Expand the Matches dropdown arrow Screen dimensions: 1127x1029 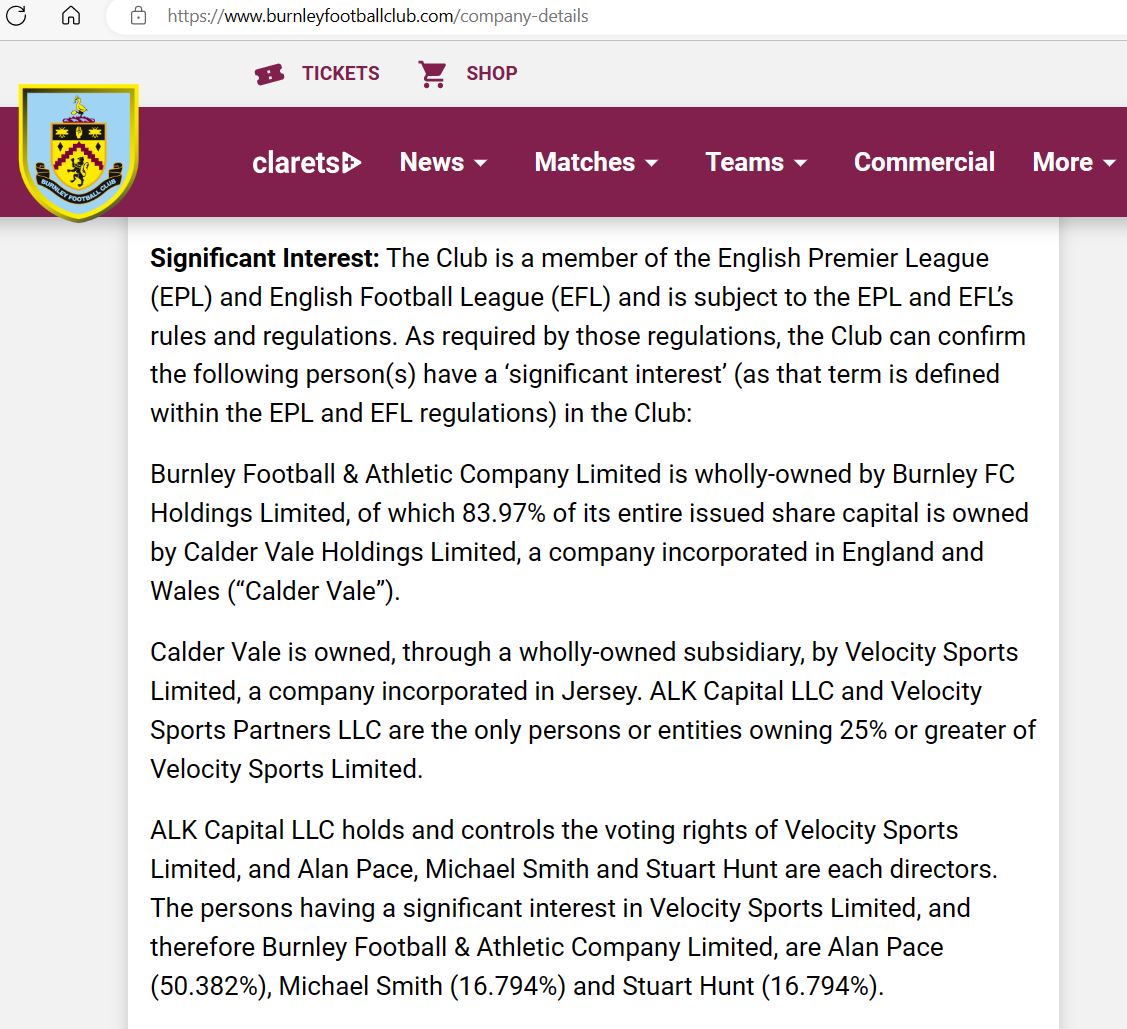pyautogui.click(x=652, y=163)
